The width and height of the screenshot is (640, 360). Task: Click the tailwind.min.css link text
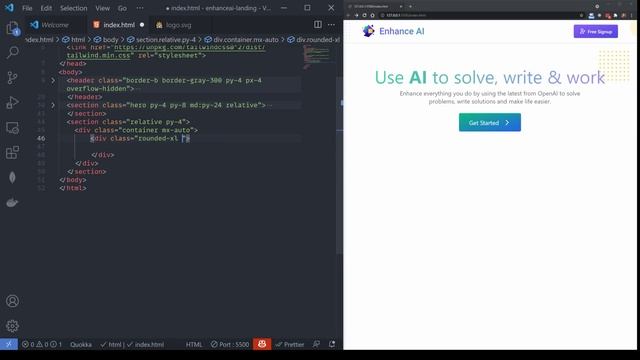click(x=98, y=56)
